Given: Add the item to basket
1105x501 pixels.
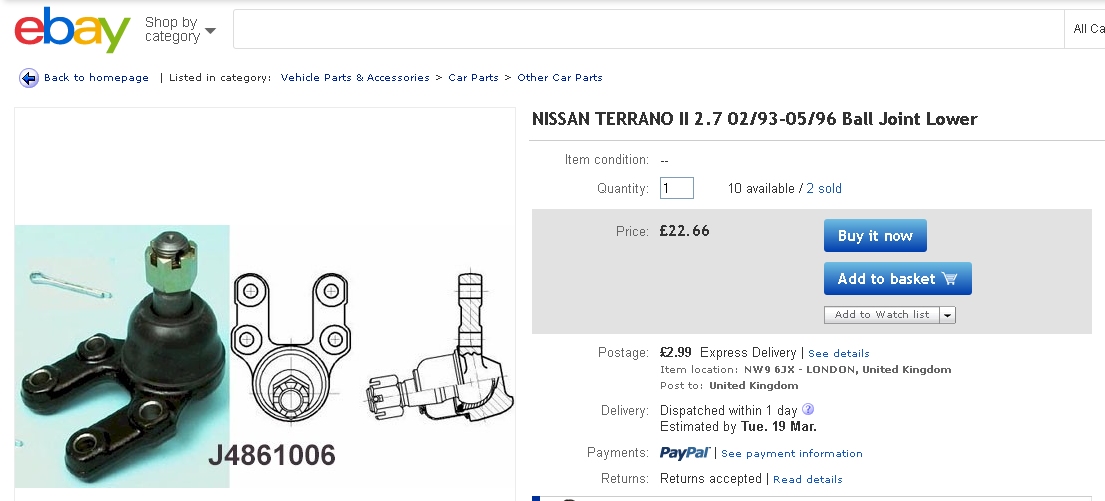Looking at the screenshot, I should click(x=897, y=279).
